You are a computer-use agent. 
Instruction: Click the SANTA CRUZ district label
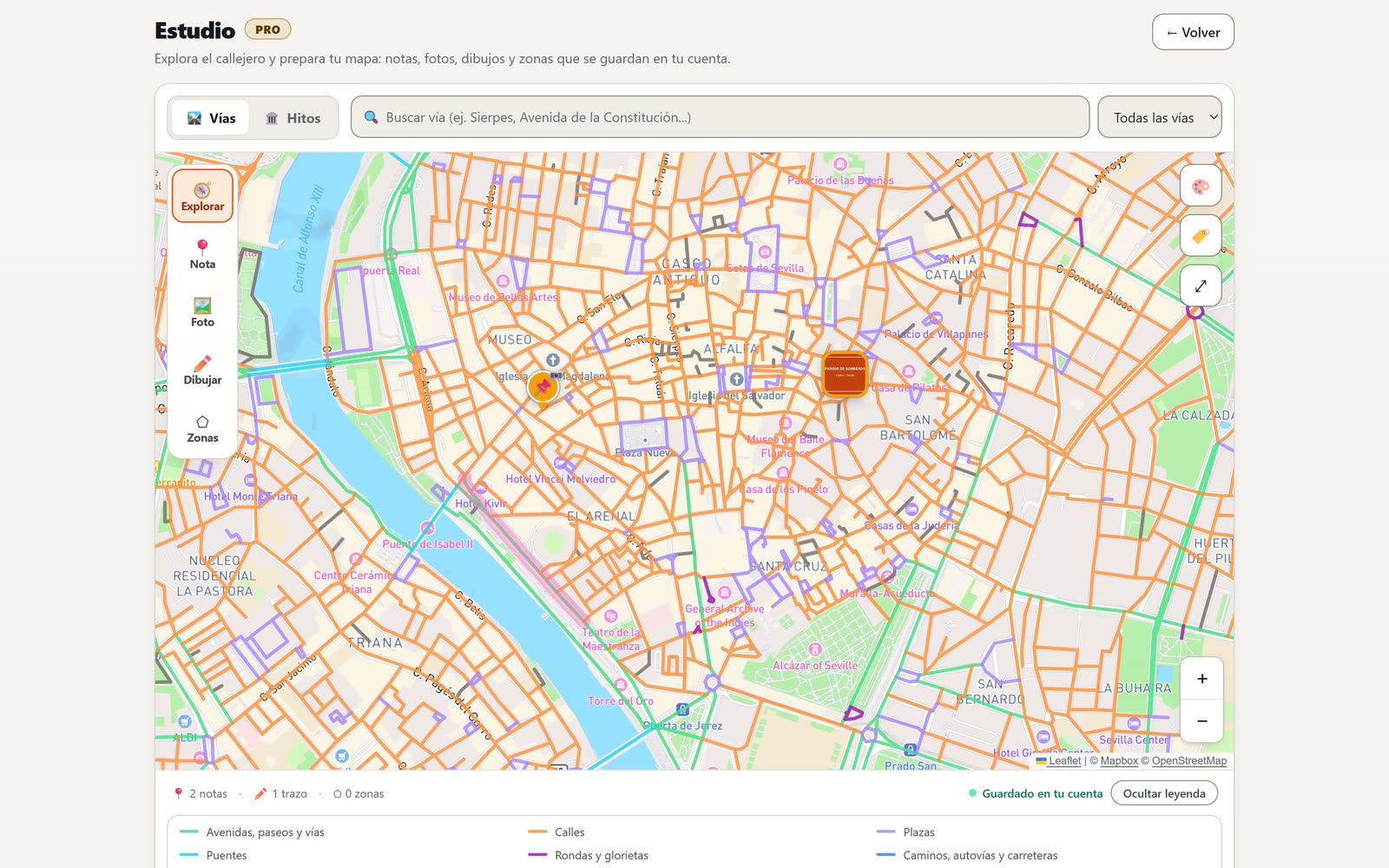[788, 566]
